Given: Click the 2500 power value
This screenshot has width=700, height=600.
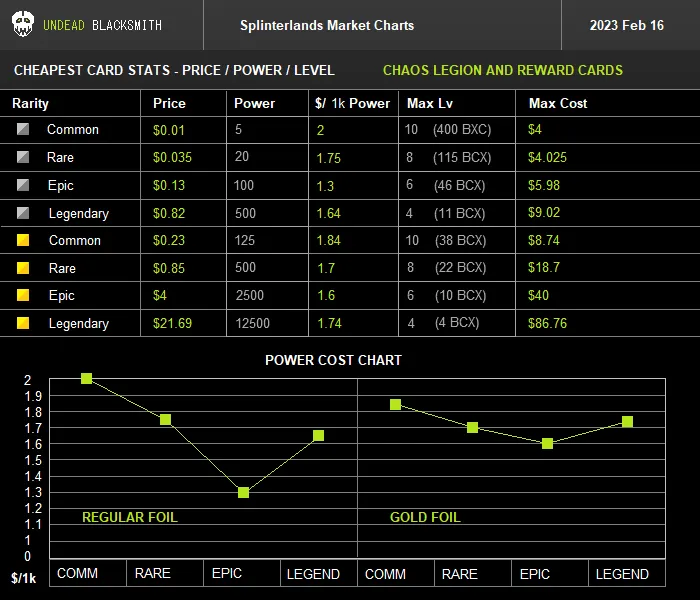Looking at the screenshot, I should (x=250, y=295).
